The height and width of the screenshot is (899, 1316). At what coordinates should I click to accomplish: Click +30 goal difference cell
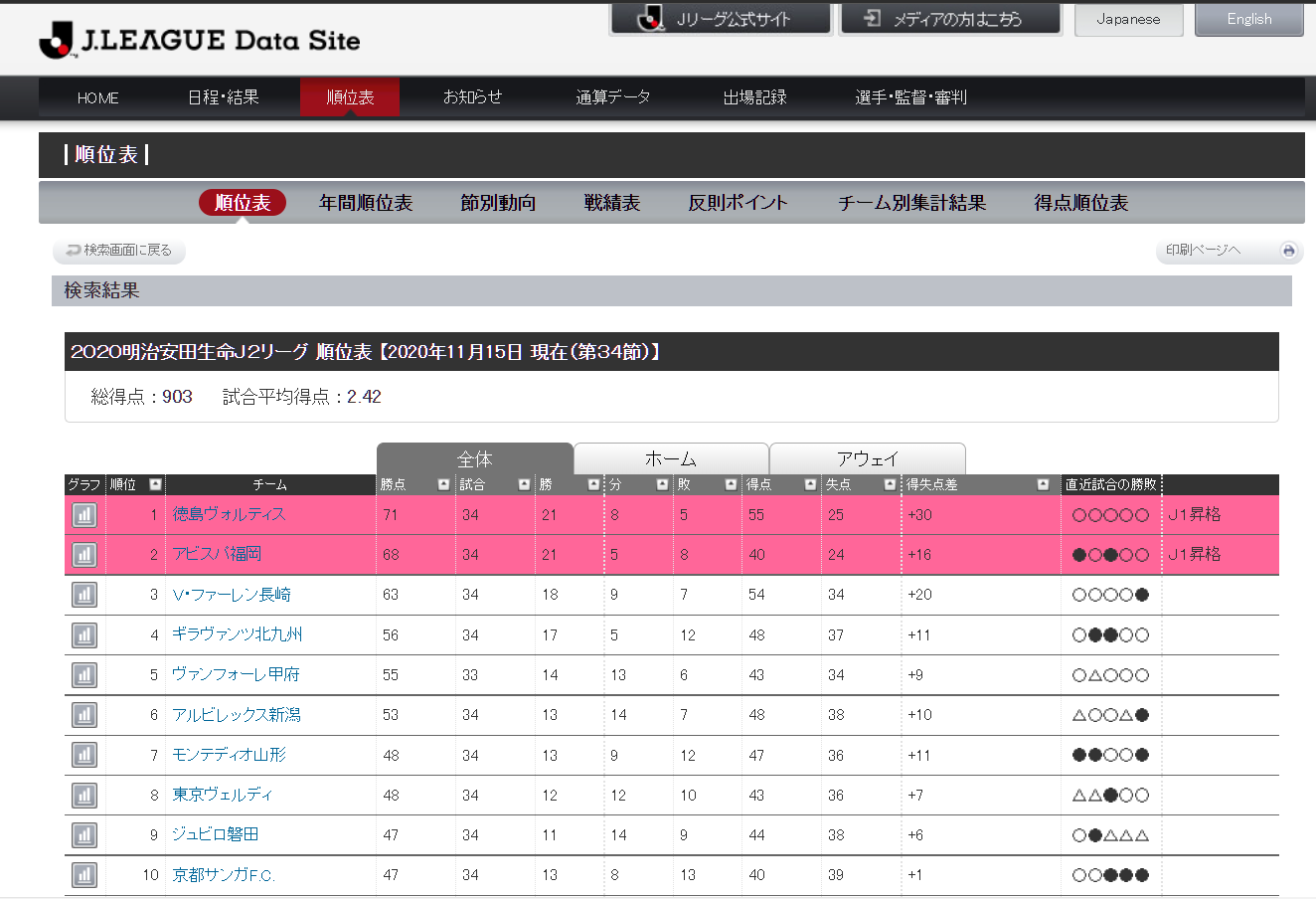[x=919, y=515]
